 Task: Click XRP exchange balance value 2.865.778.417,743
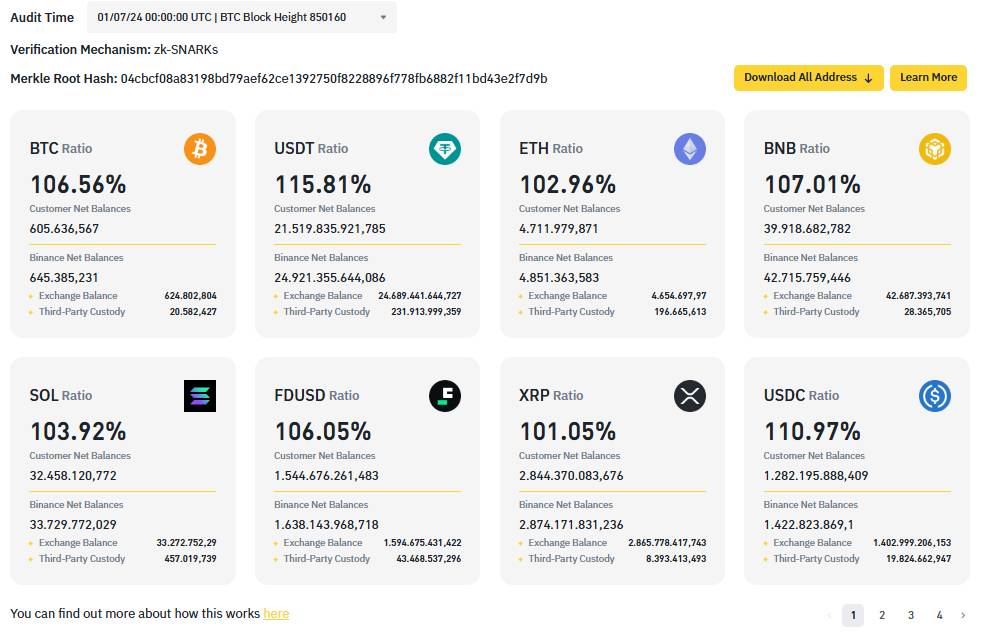[668, 543]
